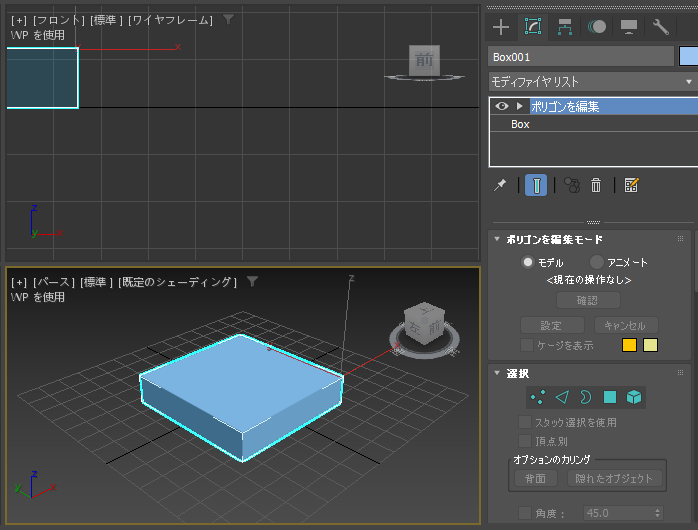
Task: Select Polygon sub-object level icon
Action: [610, 397]
